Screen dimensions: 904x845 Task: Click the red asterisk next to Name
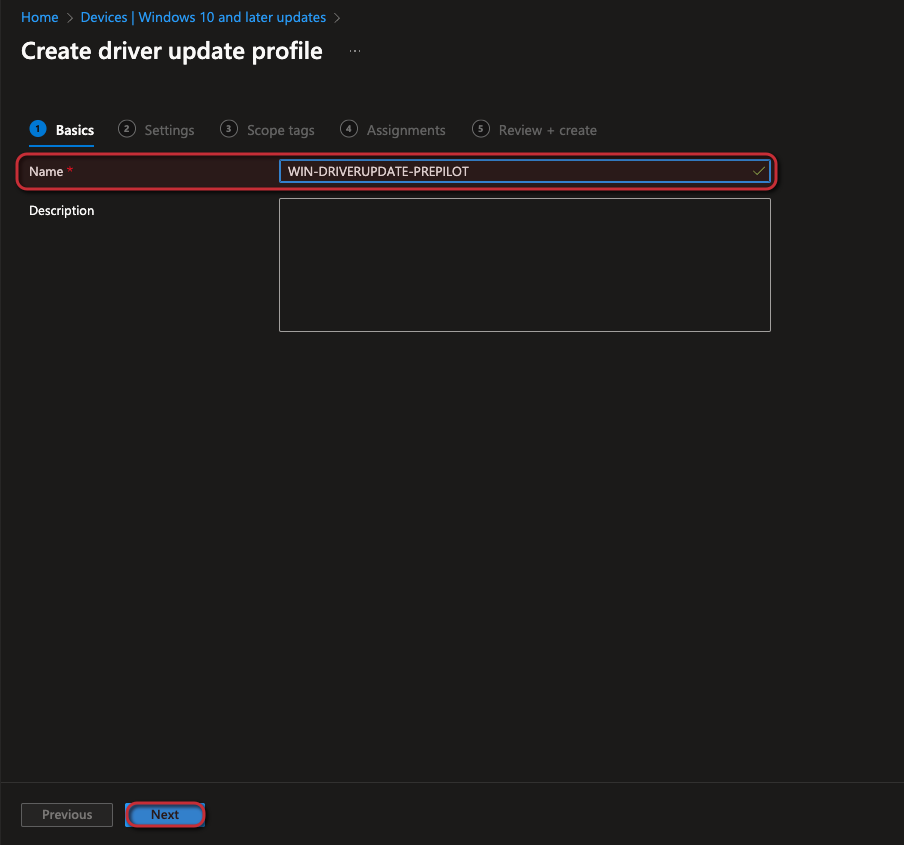coord(70,171)
